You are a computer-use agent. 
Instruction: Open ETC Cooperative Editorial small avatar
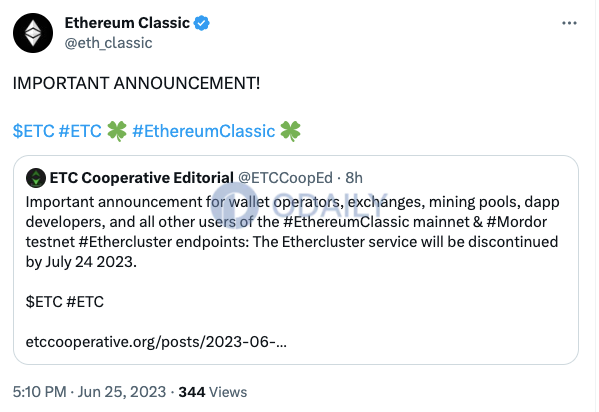[36, 178]
